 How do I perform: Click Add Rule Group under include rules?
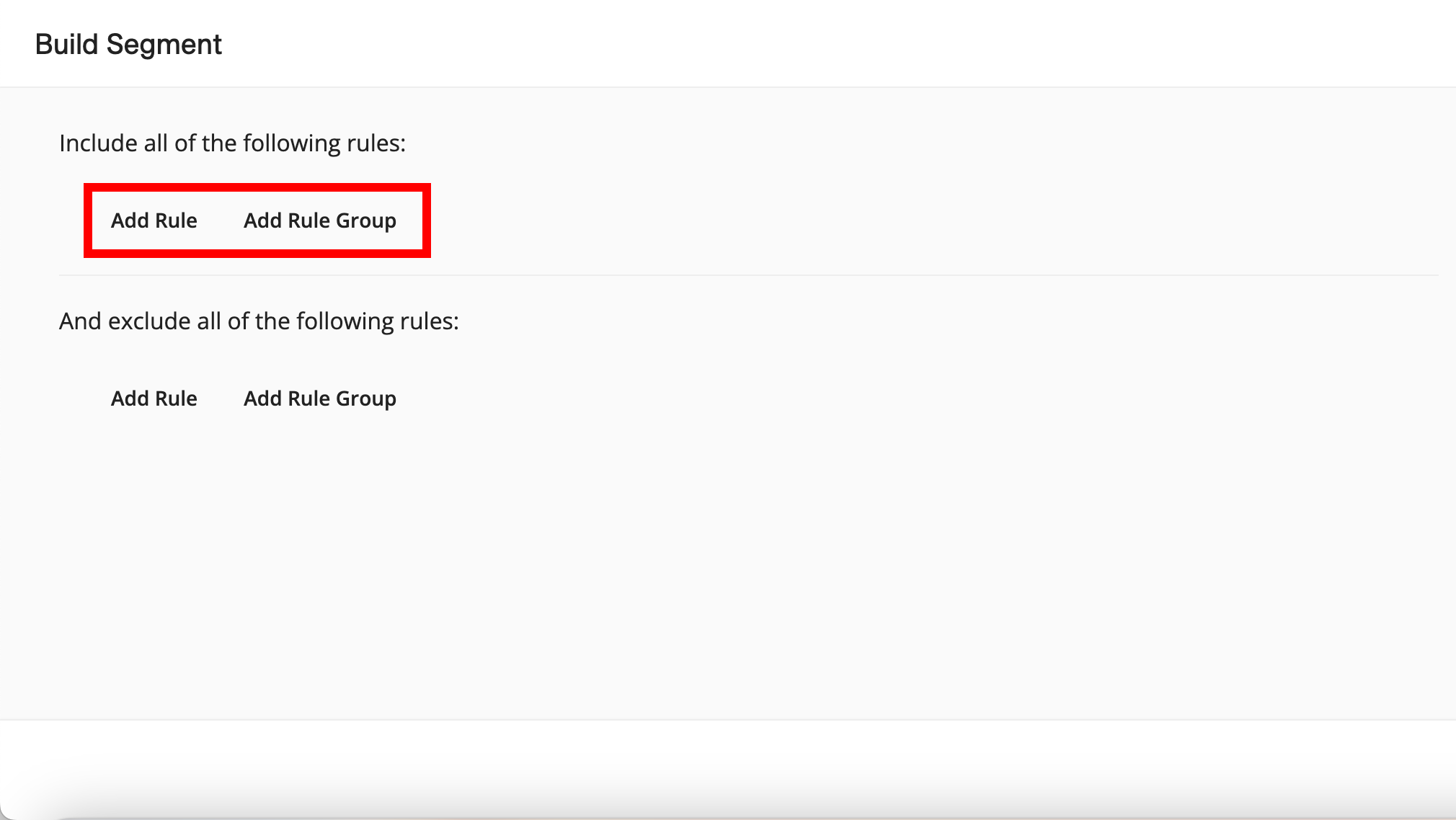[x=319, y=220]
